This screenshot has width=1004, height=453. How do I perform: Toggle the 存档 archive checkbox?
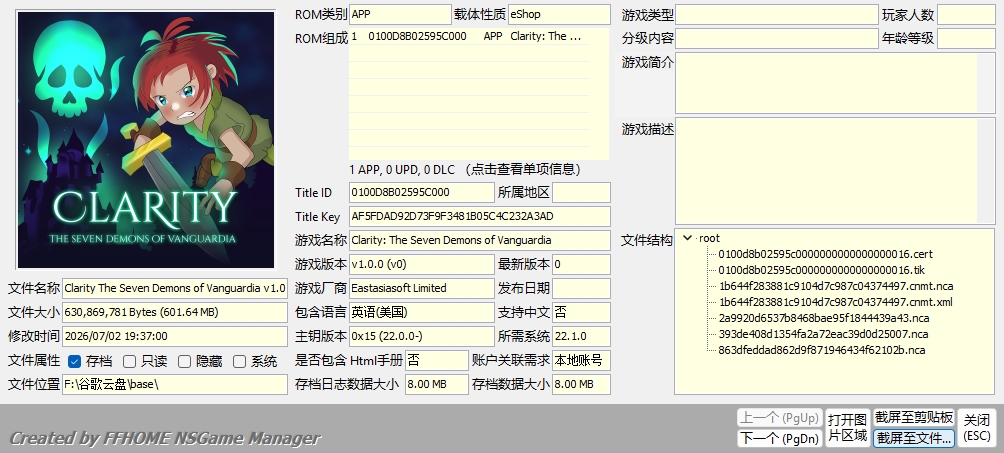pos(74,361)
